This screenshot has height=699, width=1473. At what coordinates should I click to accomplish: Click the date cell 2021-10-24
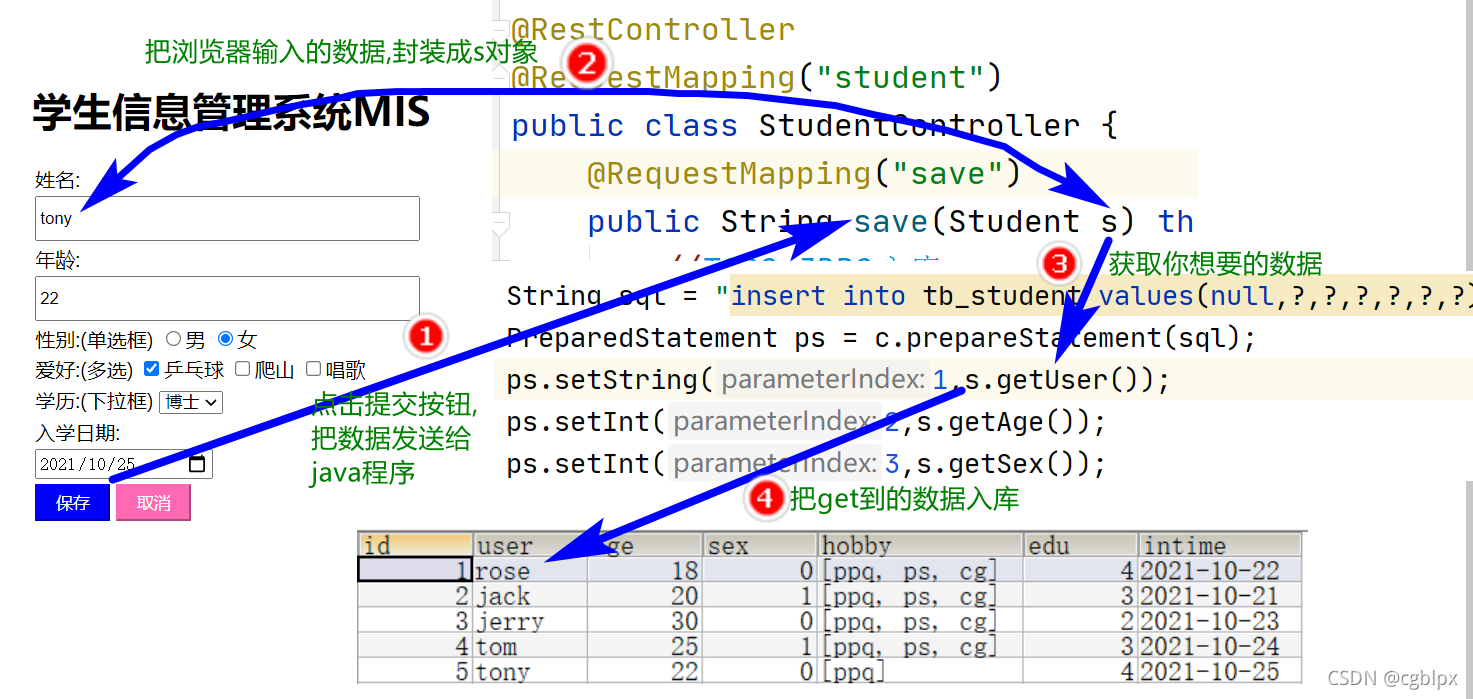tap(1220, 646)
